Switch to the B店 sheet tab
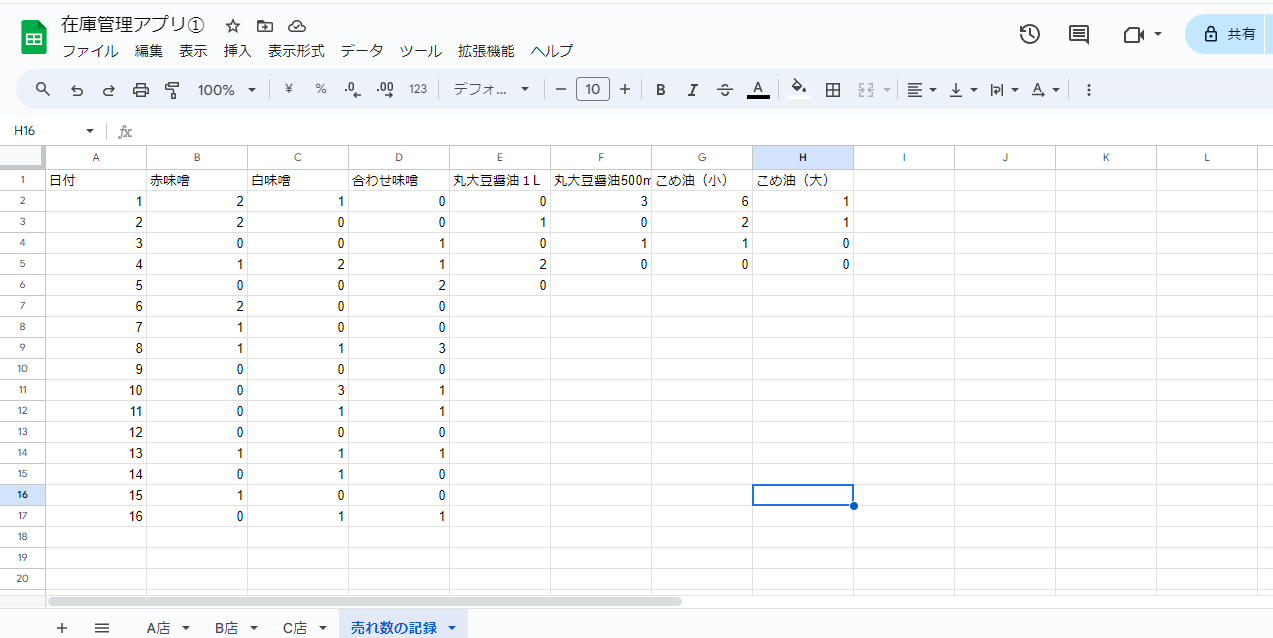1273x638 pixels. [226, 627]
